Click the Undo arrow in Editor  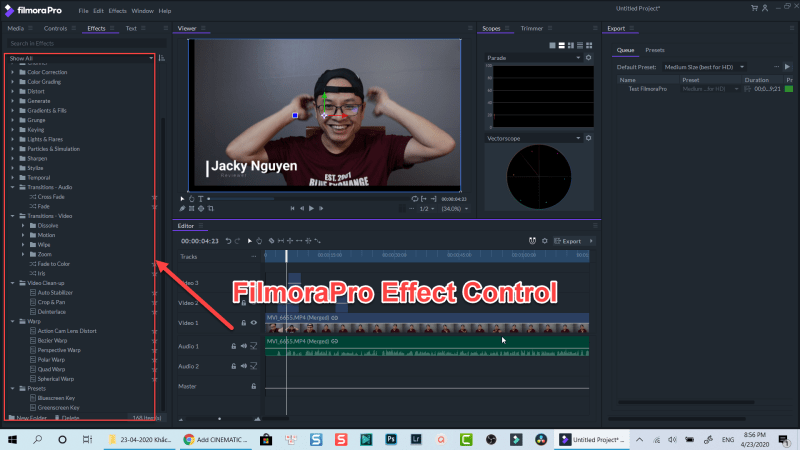(227, 241)
